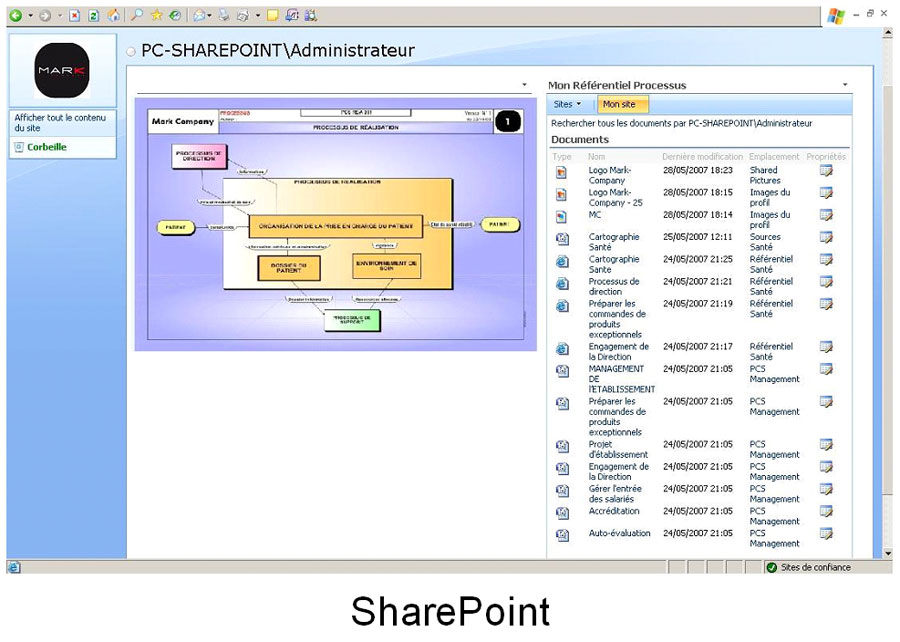Open the Projet d'établissement document
Screen dimensions: 900x642
618,449
